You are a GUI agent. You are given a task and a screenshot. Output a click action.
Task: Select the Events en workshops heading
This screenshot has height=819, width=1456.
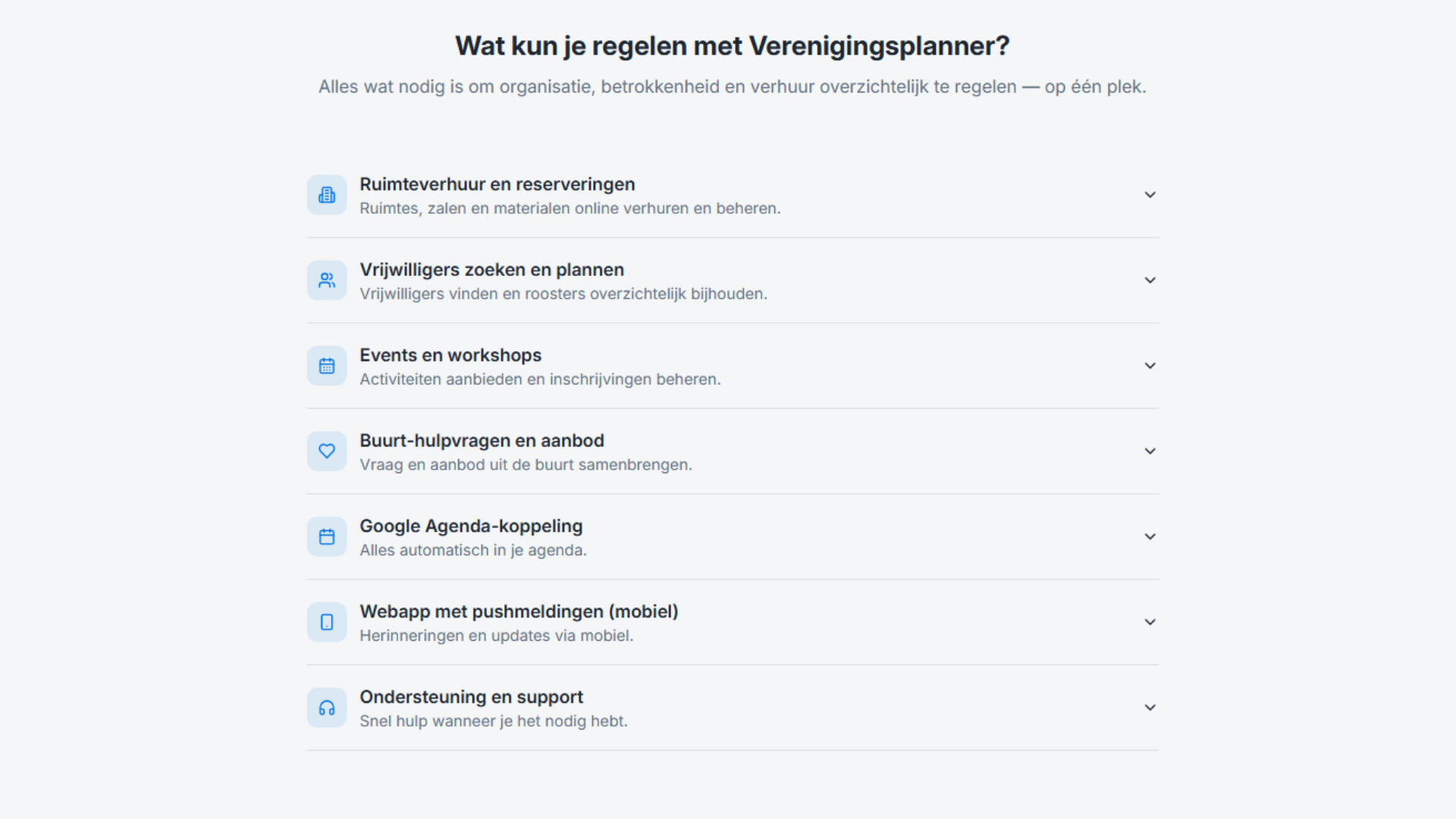point(450,355)
